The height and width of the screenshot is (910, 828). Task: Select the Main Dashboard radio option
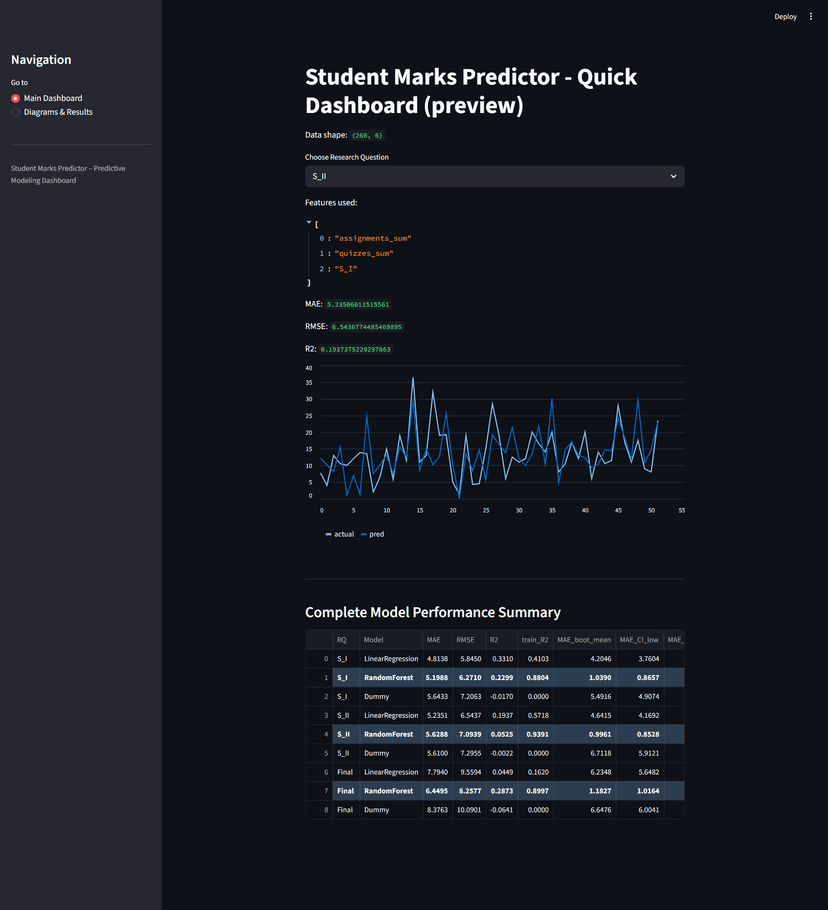(x=47, y=98)
